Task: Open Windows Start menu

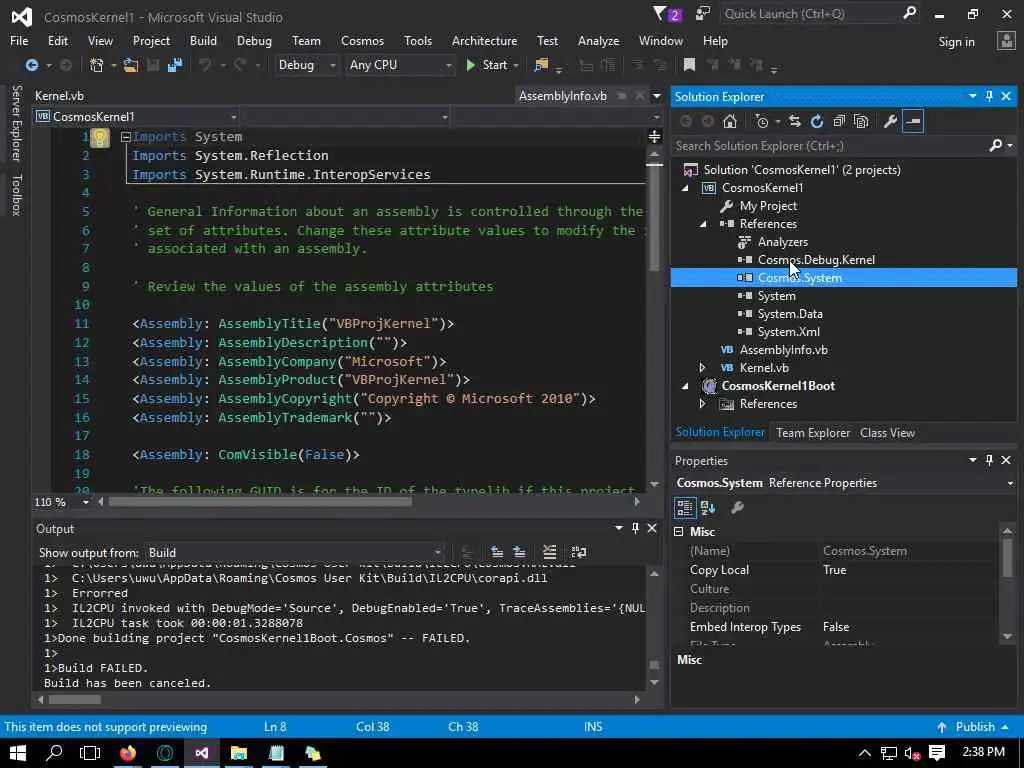Action: coord(18,753)
